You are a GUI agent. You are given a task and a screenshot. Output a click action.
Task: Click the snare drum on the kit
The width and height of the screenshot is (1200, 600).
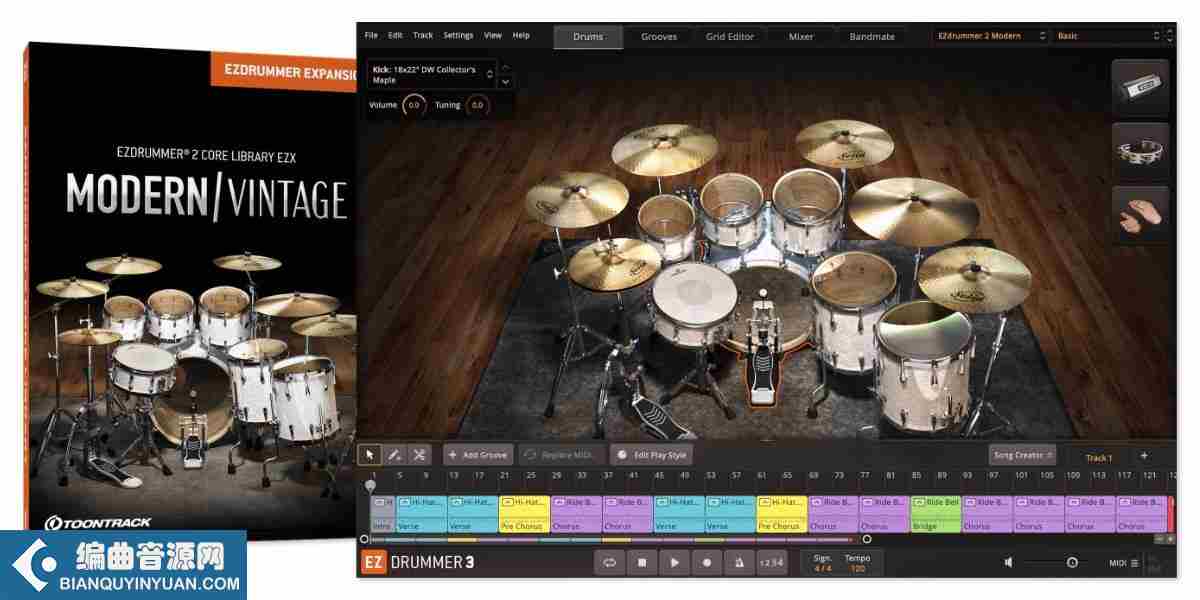[x=693, y=303]
